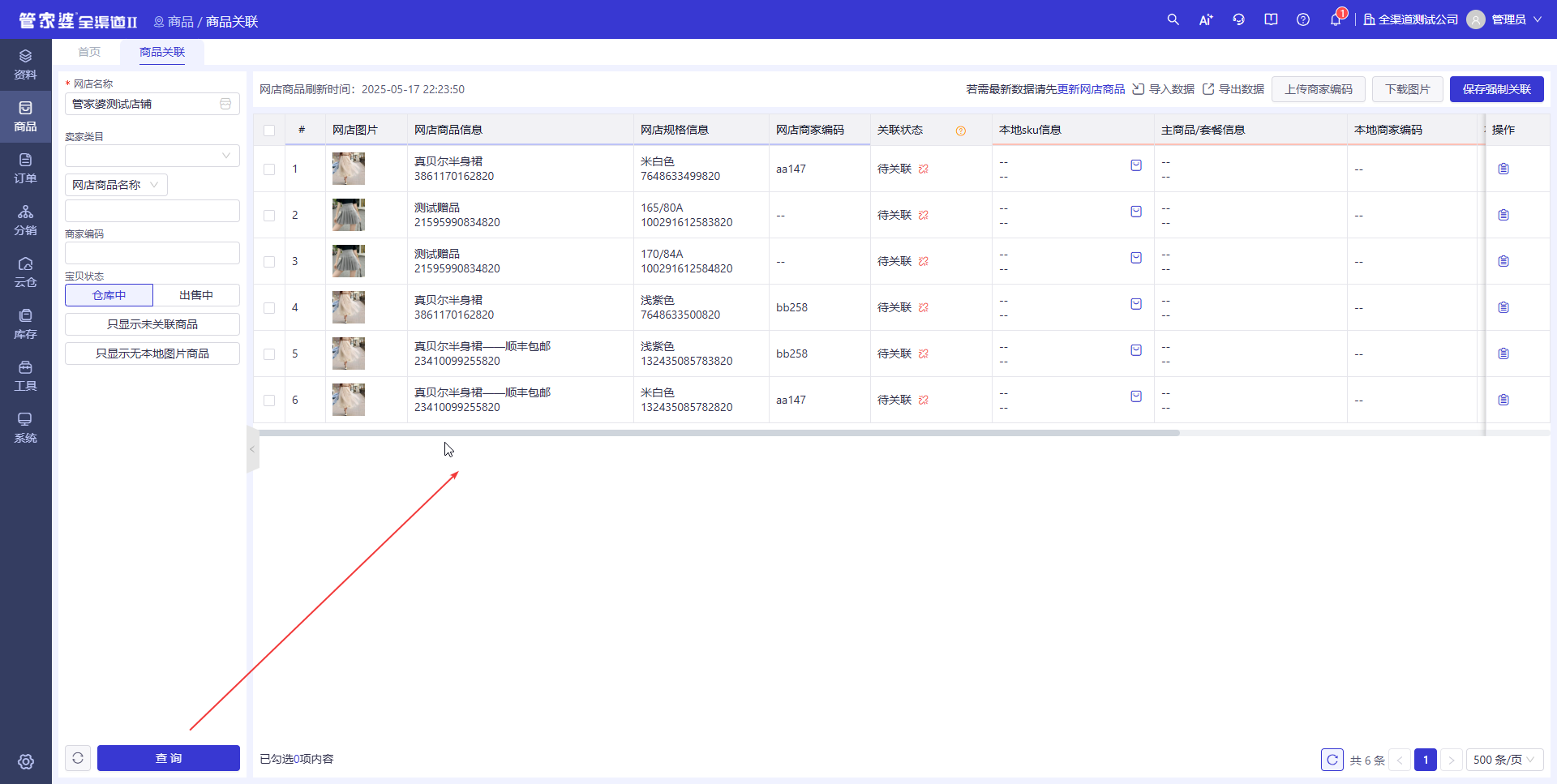Check the checkbox for row 6
The image size is (1557, 784).
[269, 401]
